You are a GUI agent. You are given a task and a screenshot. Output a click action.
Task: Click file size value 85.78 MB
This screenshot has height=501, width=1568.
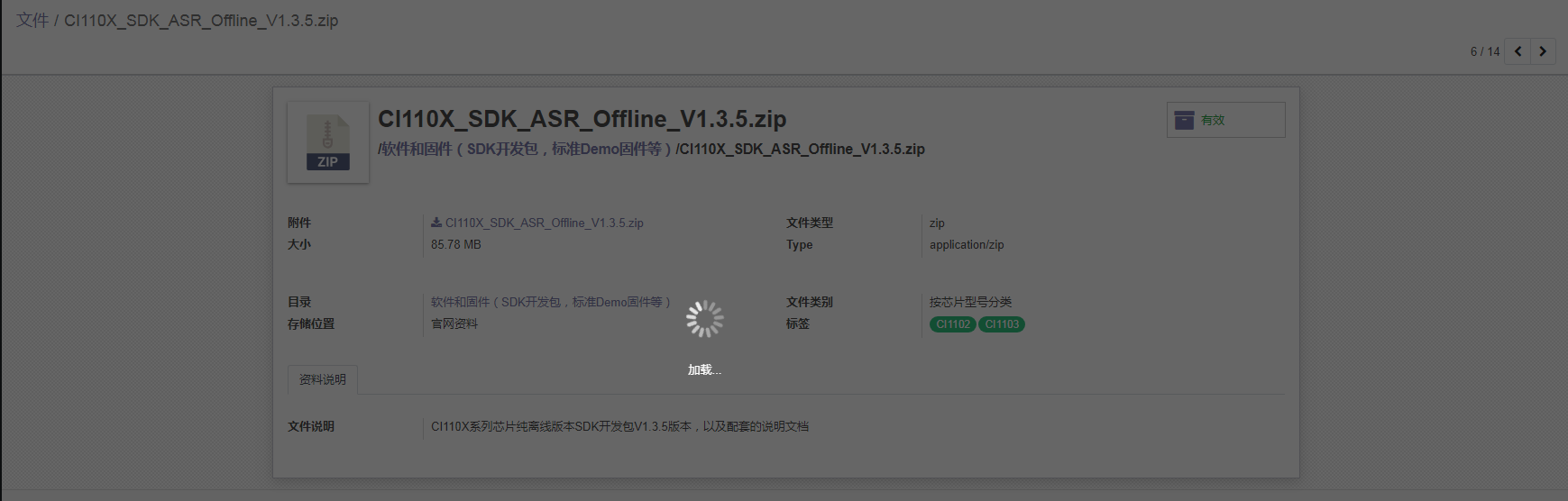tap(456, 244)
